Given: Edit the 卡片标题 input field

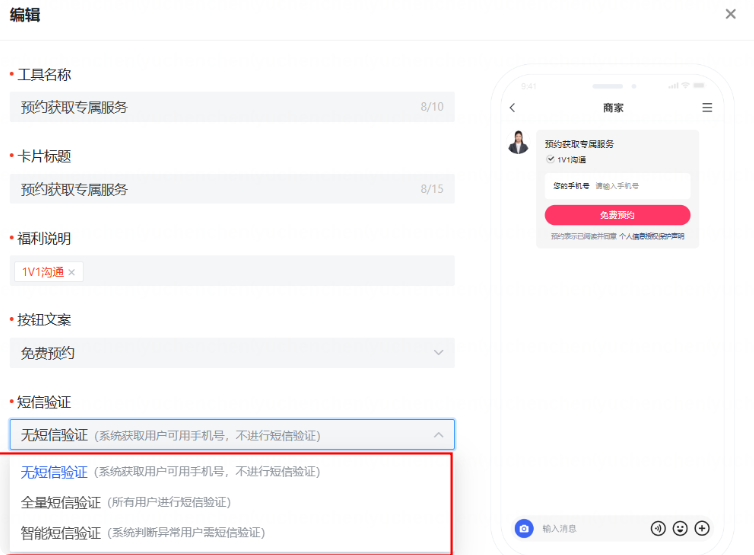Looking at the screenshot, I should (232, 189).
